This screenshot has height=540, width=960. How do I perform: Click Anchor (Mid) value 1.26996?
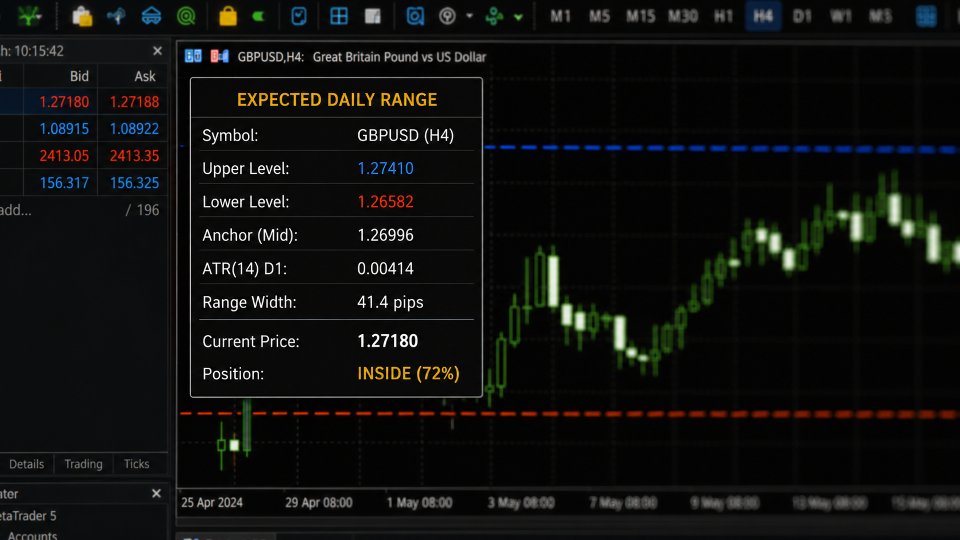[x=385, y=235]
